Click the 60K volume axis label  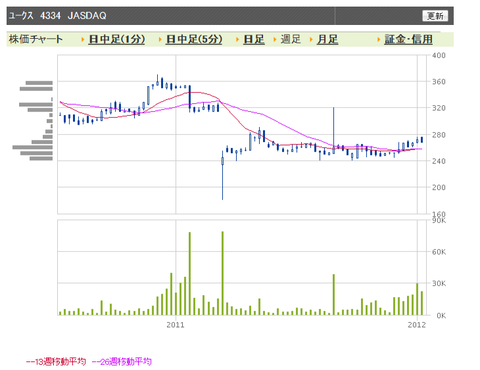[x=439, y=252]
